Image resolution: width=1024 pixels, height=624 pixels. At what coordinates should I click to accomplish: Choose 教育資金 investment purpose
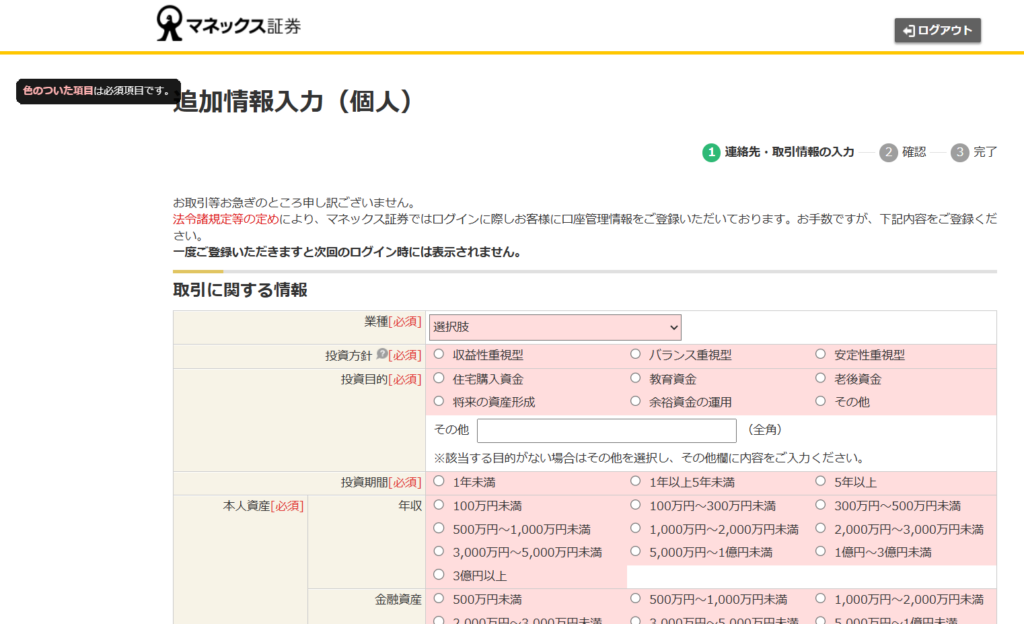(x=636, y=379)
